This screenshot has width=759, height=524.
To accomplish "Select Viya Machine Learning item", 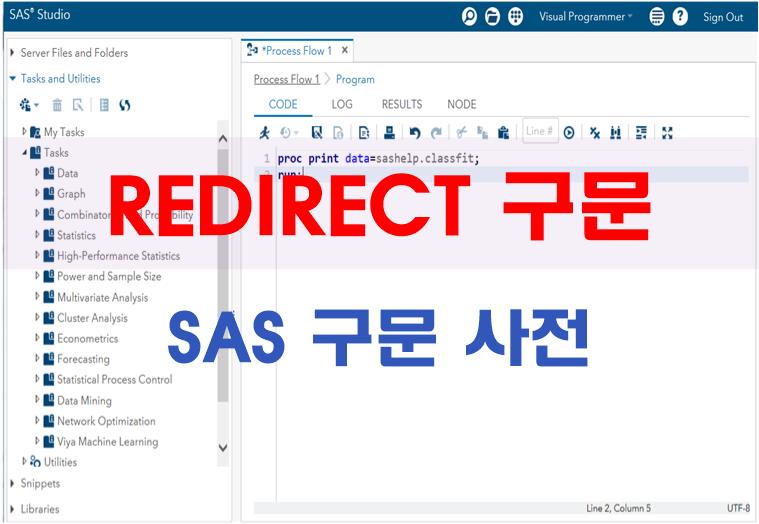I will point(107,442).
